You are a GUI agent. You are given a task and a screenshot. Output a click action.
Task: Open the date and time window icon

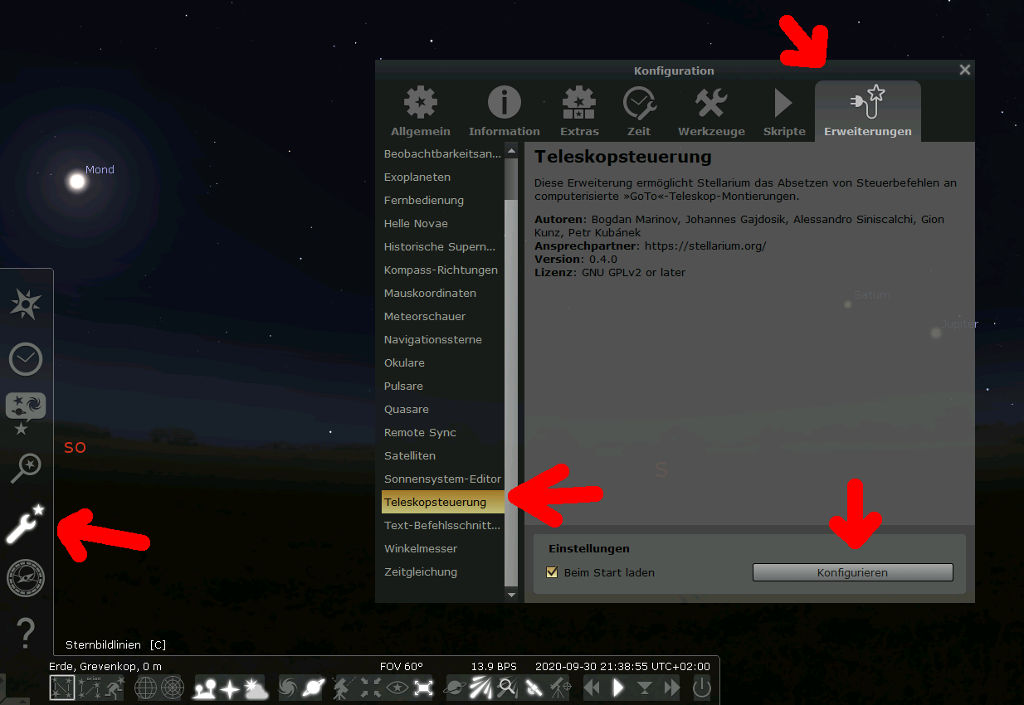coord(26,358)
